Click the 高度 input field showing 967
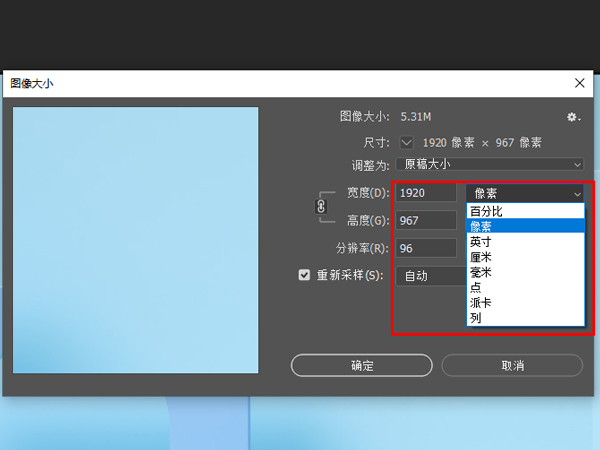 coord(425,220)
